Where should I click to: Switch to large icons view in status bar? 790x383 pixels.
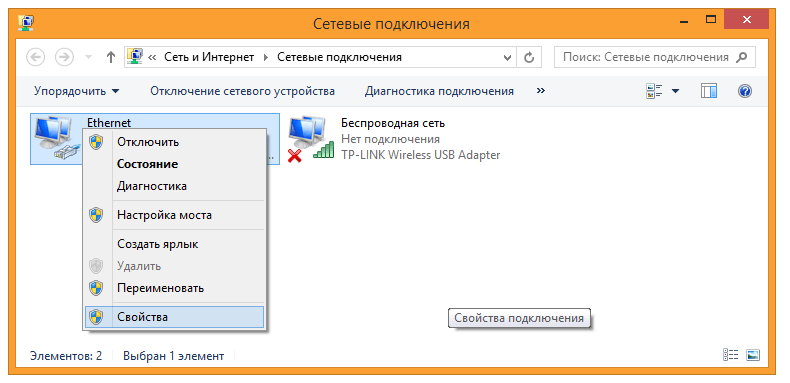click(x=753, y=355)
